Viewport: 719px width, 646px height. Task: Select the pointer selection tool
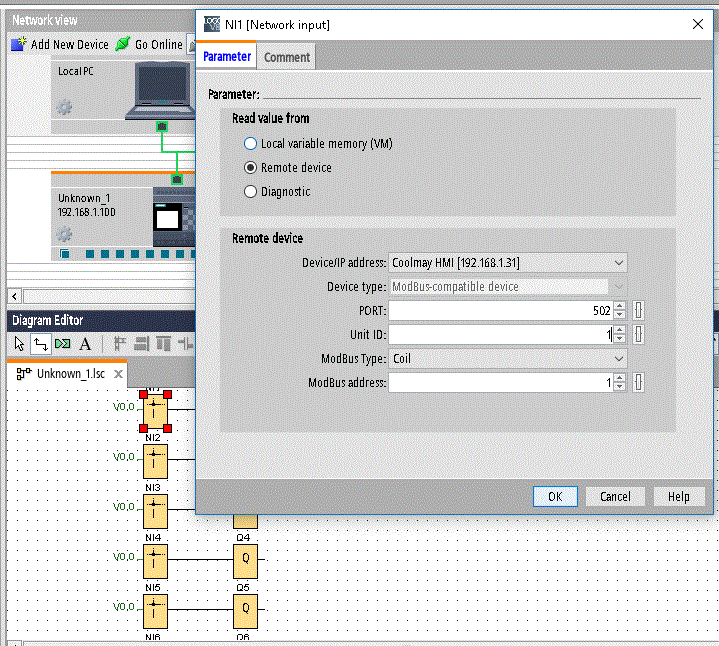19,343
